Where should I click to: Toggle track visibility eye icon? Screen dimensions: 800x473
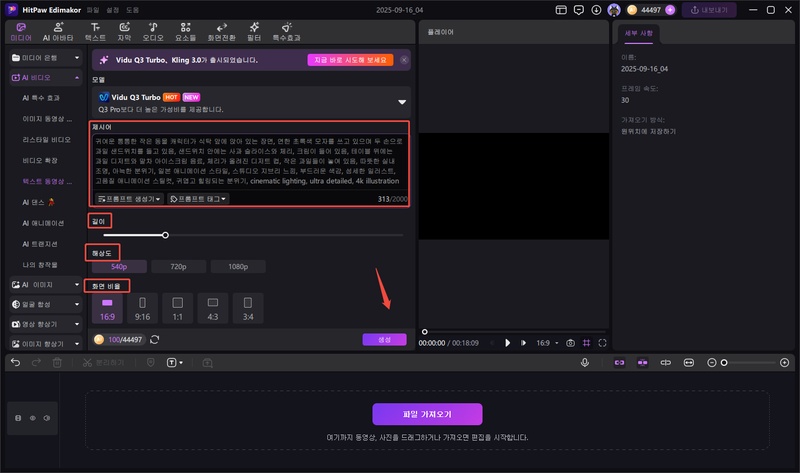33,418
